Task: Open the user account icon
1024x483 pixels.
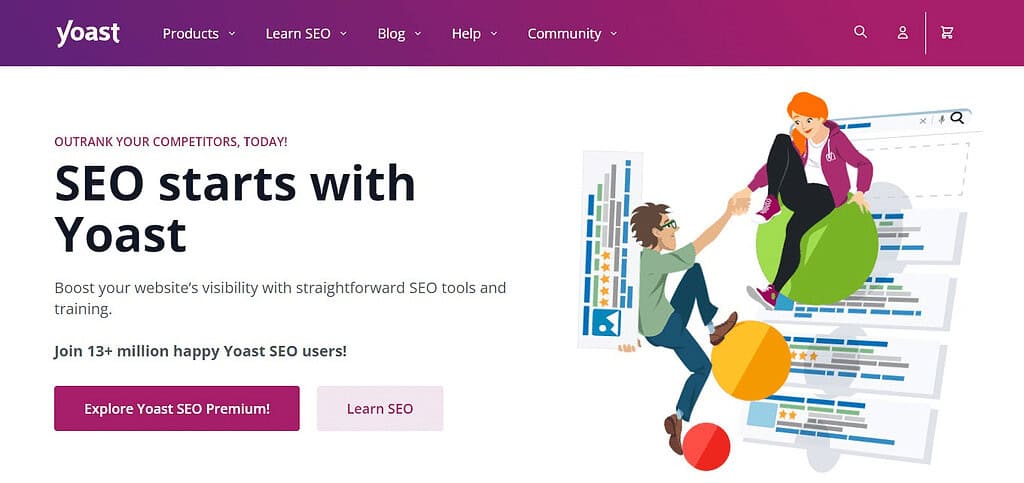Action: 903,33
